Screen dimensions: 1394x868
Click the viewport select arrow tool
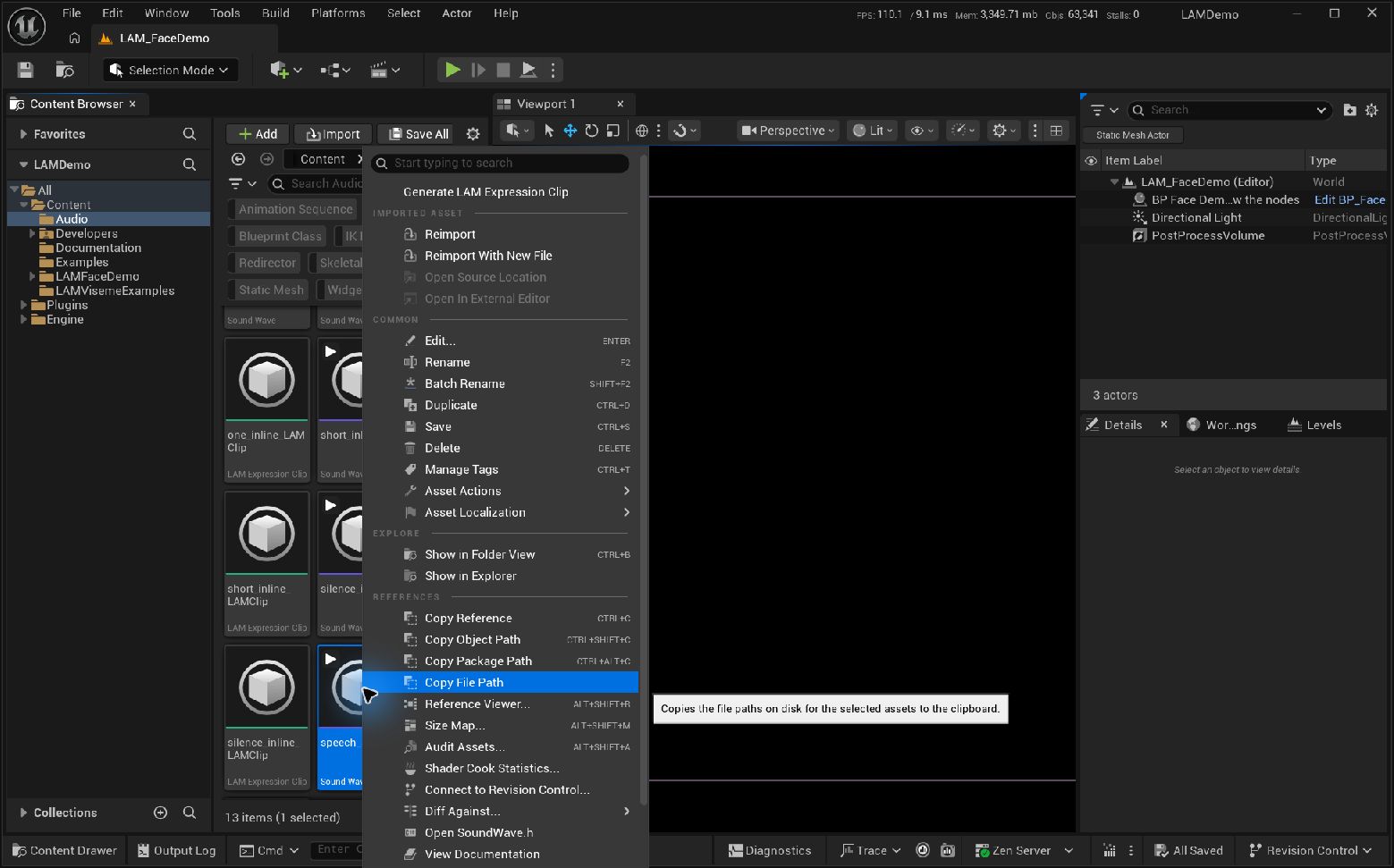[549, 131]
